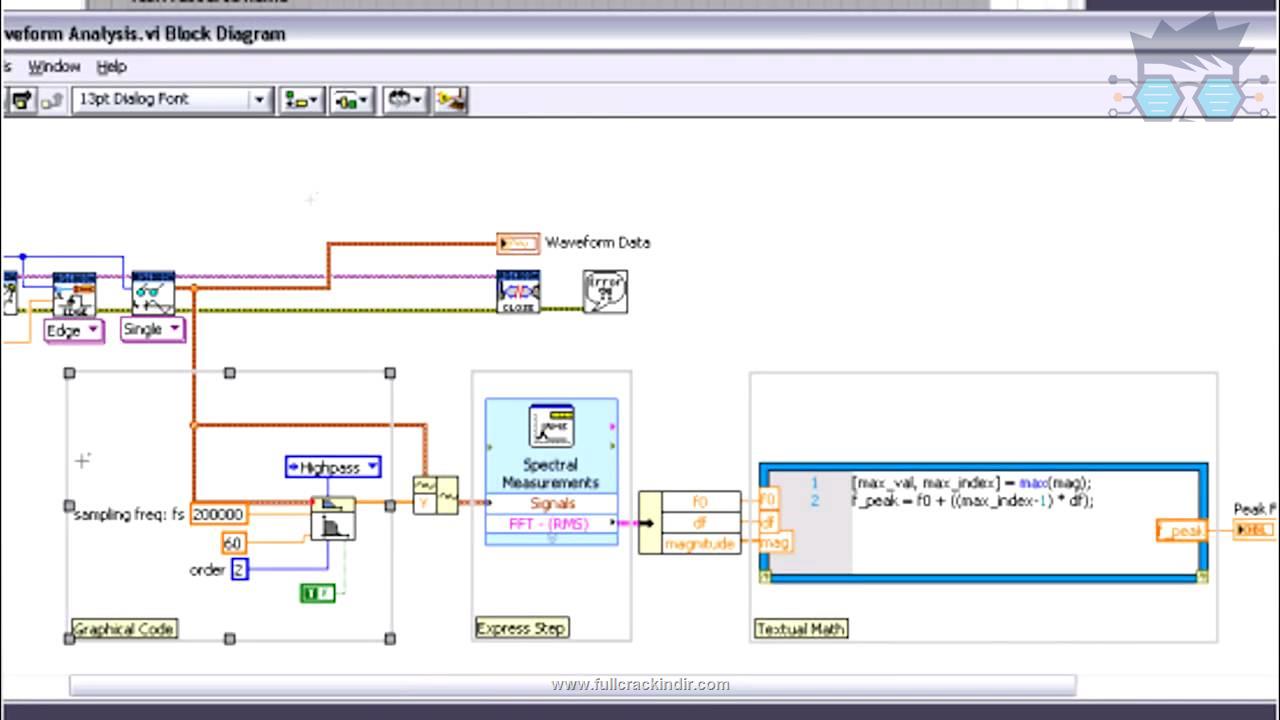The image size is (1280, 720).
Task: Click the Clean Up Diagram broom icon
Action: [451, 100]
